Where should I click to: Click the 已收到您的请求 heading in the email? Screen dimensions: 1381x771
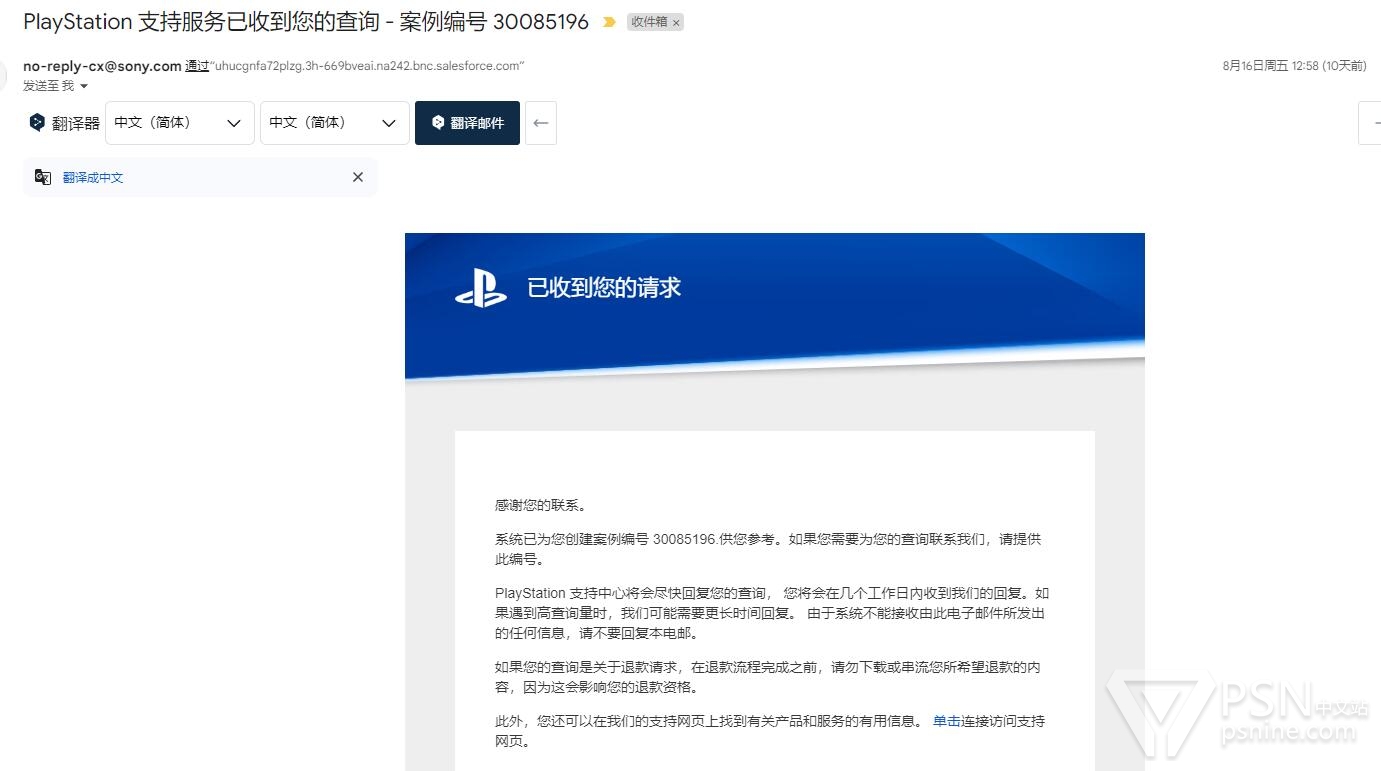click(604, 288)
